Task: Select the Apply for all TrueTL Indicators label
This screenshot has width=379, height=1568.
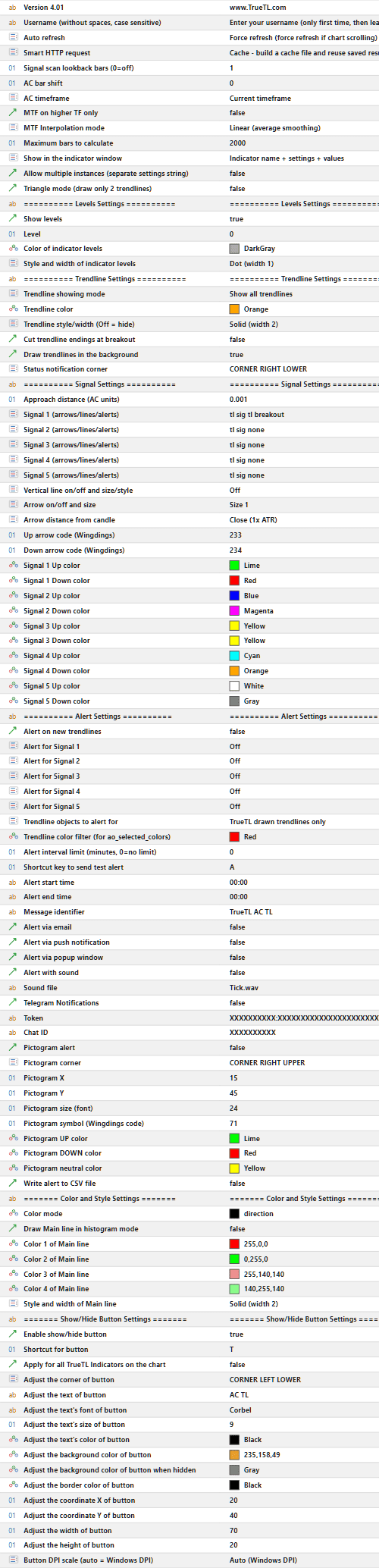Action: point(95,1365)
